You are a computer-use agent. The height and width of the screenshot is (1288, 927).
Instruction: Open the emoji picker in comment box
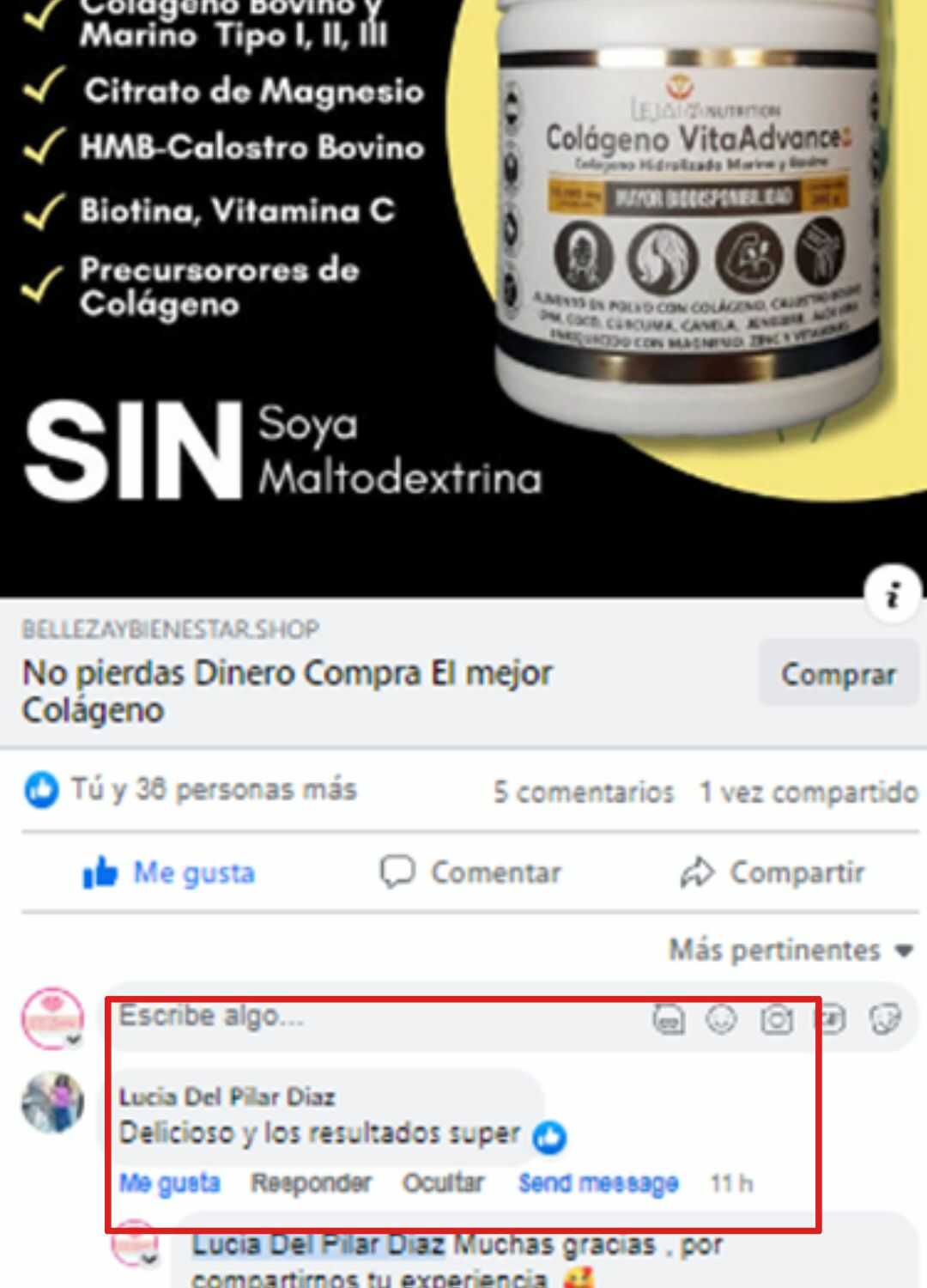click(721, 1019)
